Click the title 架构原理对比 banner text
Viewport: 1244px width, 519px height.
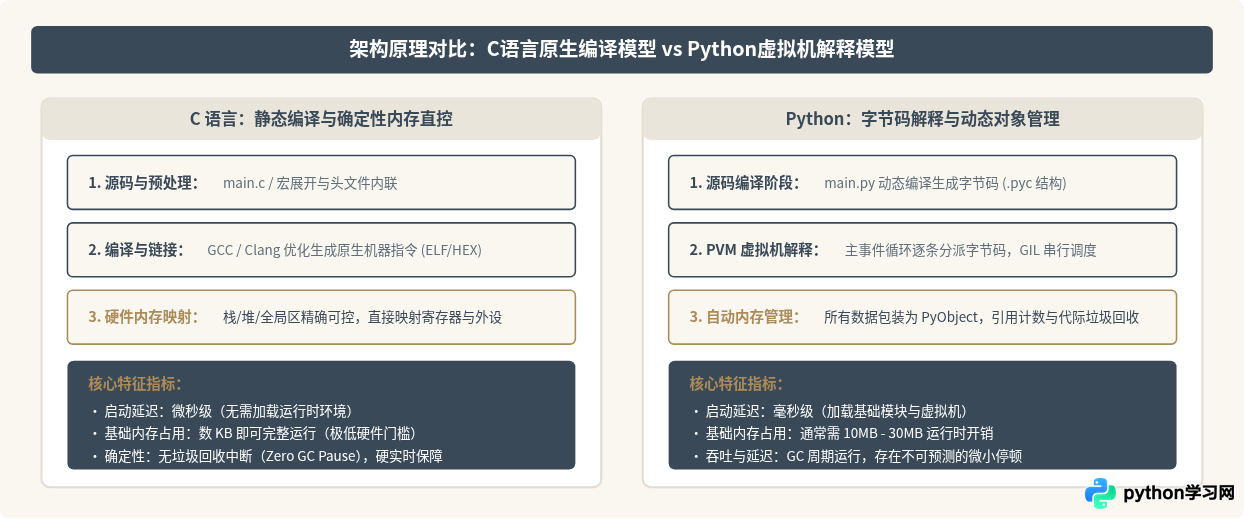click(x=621, y=49)
